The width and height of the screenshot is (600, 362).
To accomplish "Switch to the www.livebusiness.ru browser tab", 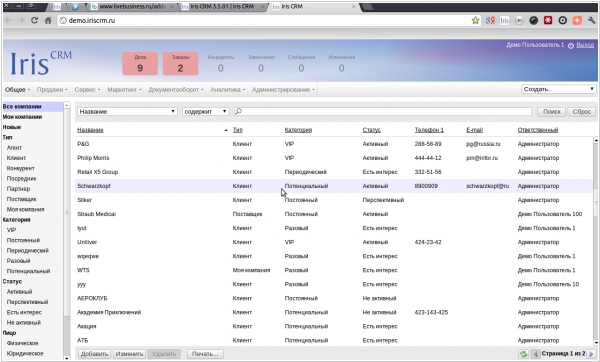I will pos(133,7).
